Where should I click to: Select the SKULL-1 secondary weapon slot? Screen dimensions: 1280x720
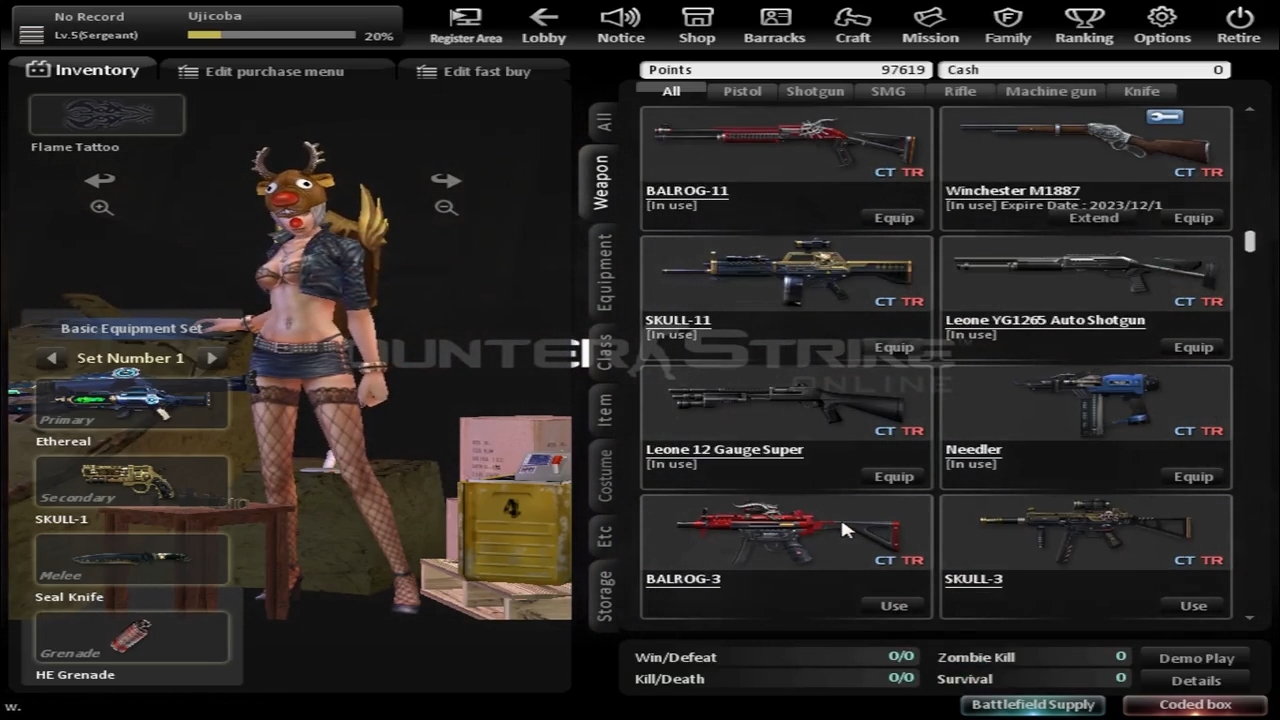tap(131, 482)
